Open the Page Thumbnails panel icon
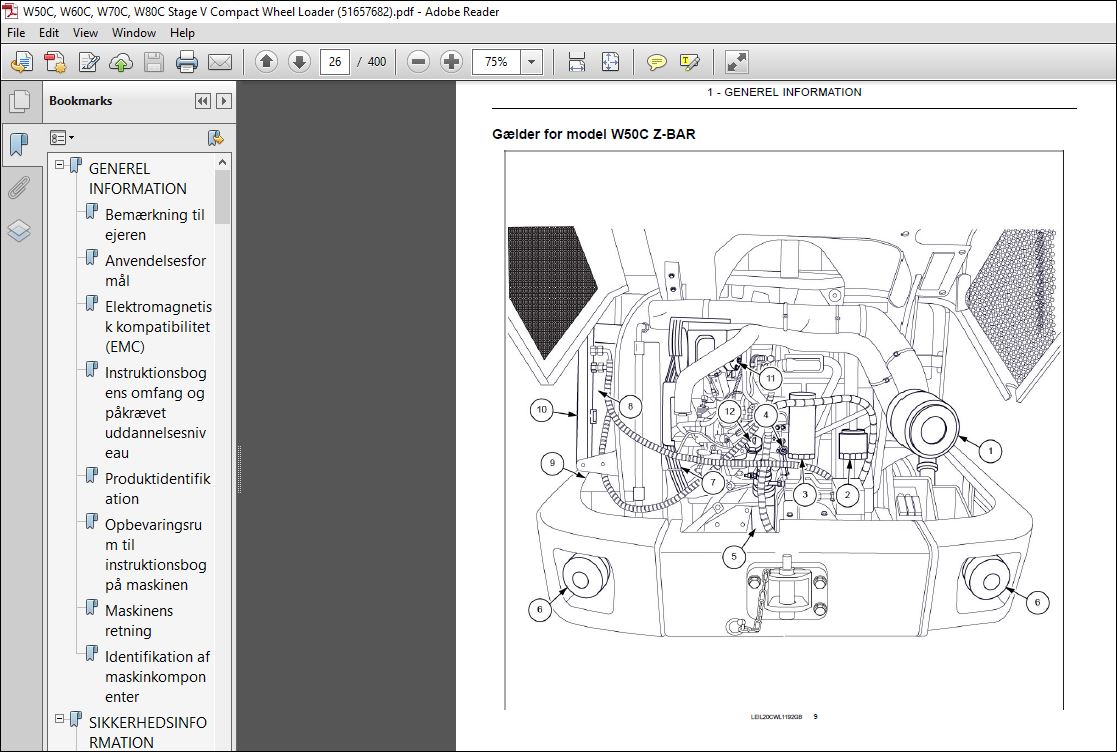Viewport: 1117px width, 752px height. (19, 102)
